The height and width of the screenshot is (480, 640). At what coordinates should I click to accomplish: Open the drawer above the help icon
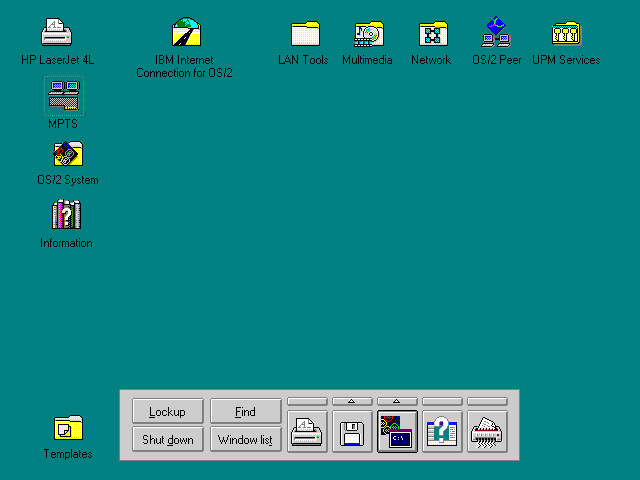coord(442,402)
